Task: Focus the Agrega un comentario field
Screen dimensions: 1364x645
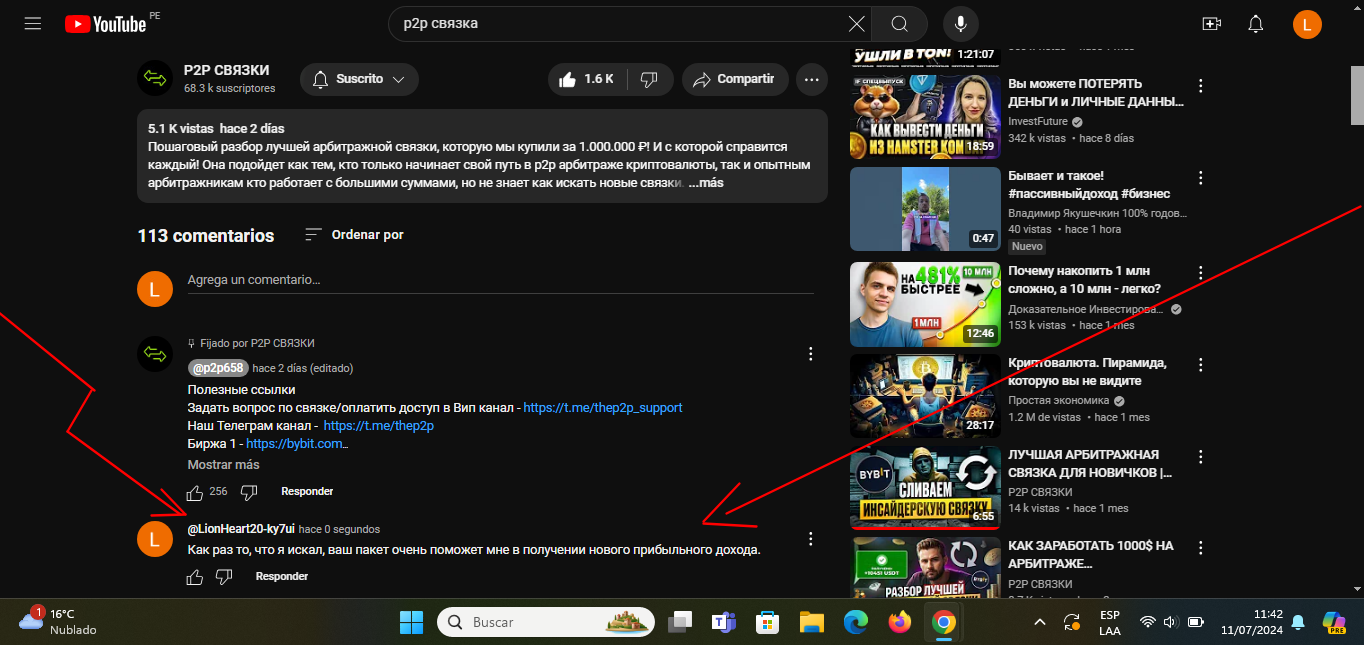Action: click(500, 280)
